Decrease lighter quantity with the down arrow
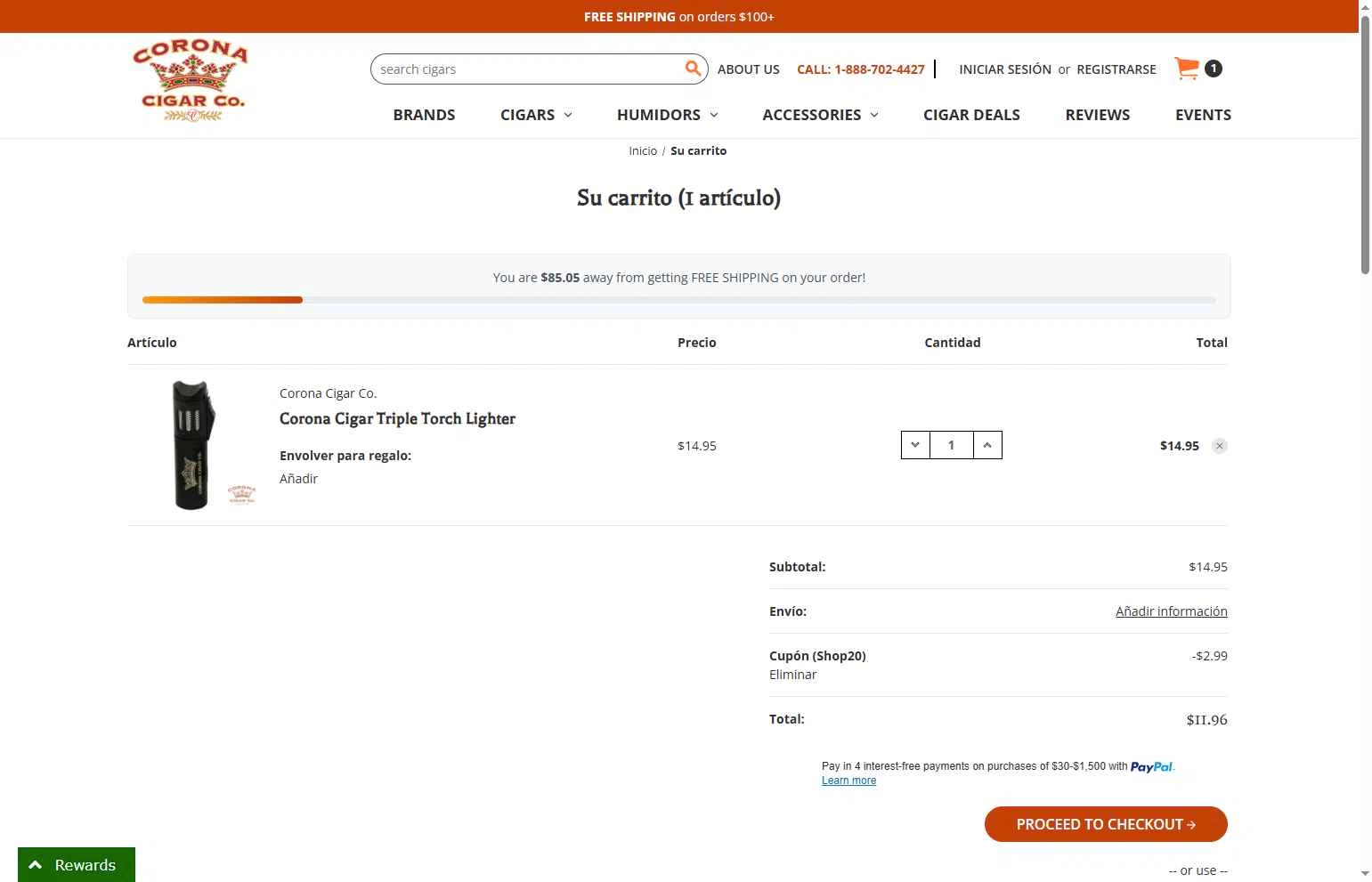The width and height of the screenshot is (1372, 882). [x=915, y=445]
